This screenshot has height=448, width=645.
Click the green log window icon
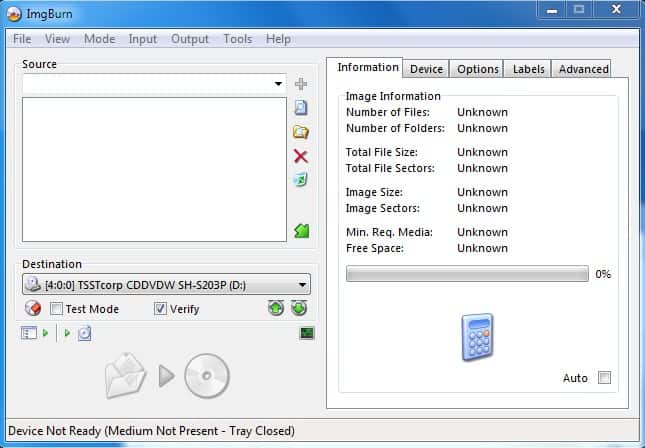coord(307,333)
